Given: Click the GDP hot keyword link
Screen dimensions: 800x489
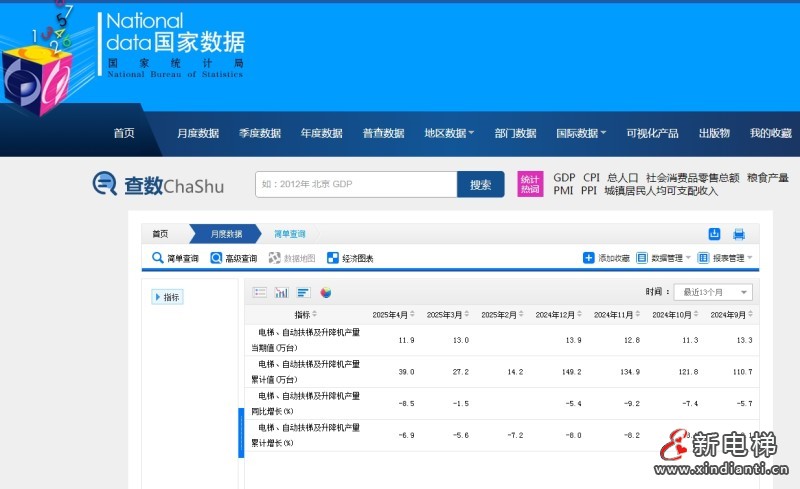Looking at the screenshot, I should (x=564, y=177).
